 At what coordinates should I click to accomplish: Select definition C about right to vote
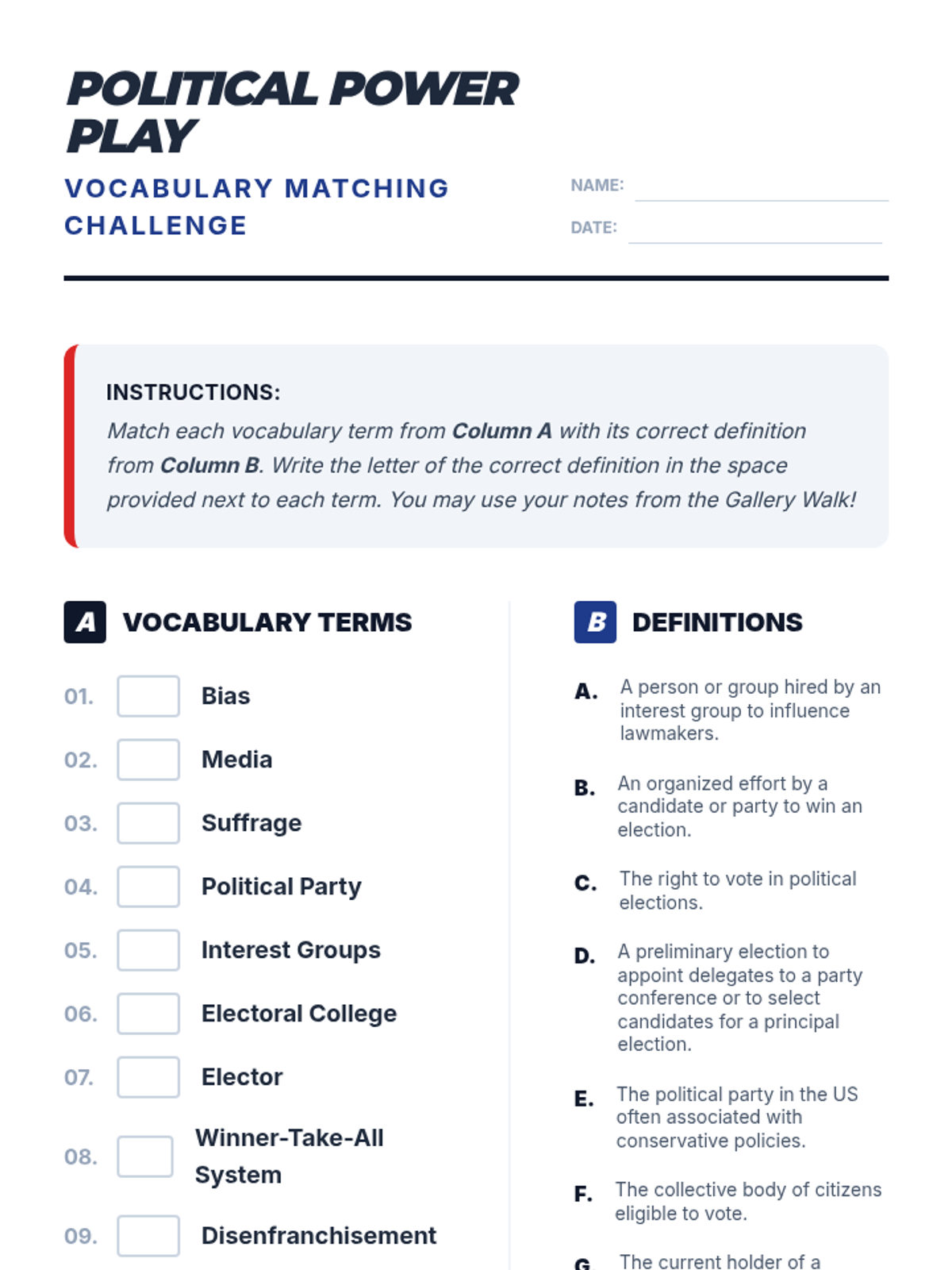[737, 891]
